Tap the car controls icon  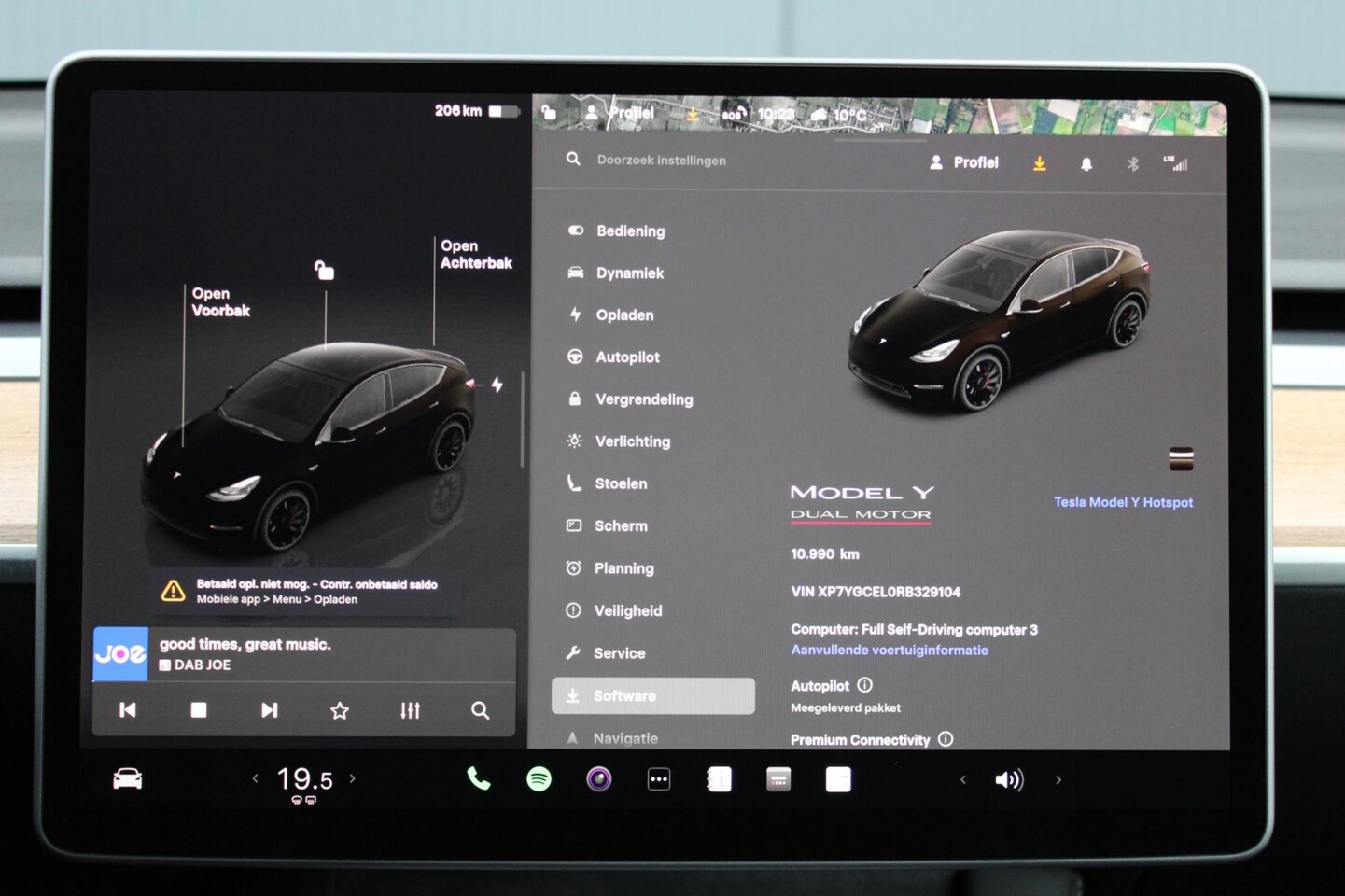pos(128,778)
